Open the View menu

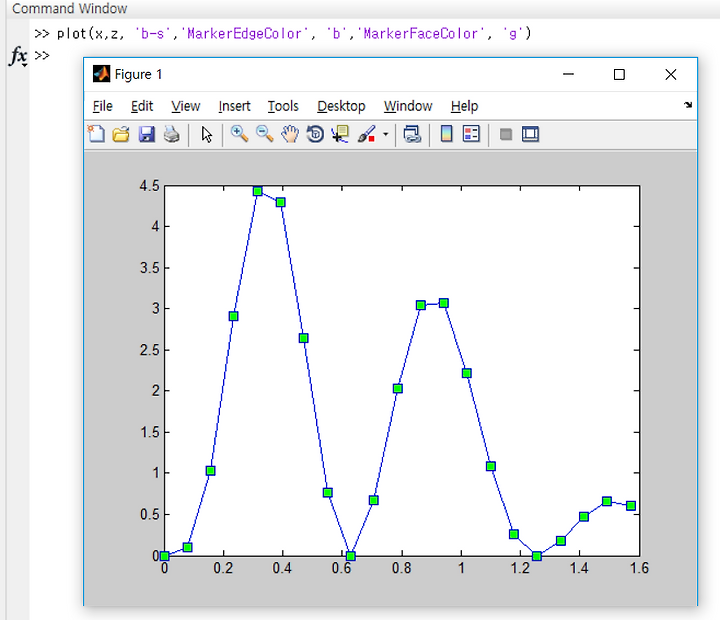(186, 106)
